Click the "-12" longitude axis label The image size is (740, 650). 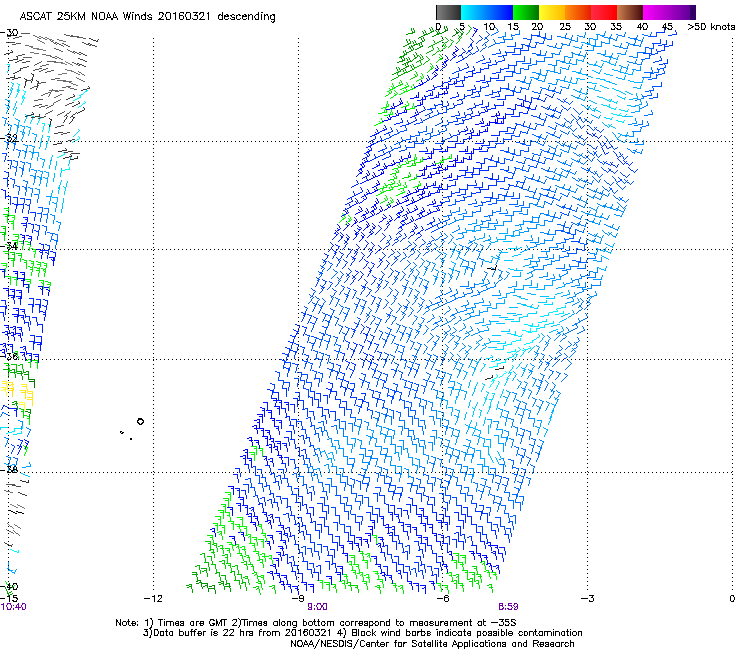(x=153, y=599)
